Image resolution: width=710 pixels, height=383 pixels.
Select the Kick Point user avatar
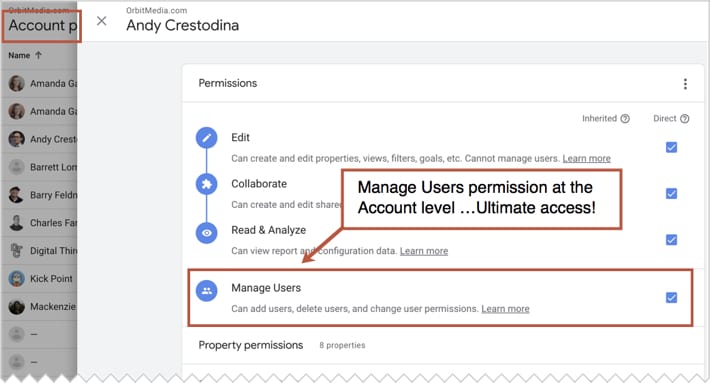pyautogui.click(x=16, y=278)
